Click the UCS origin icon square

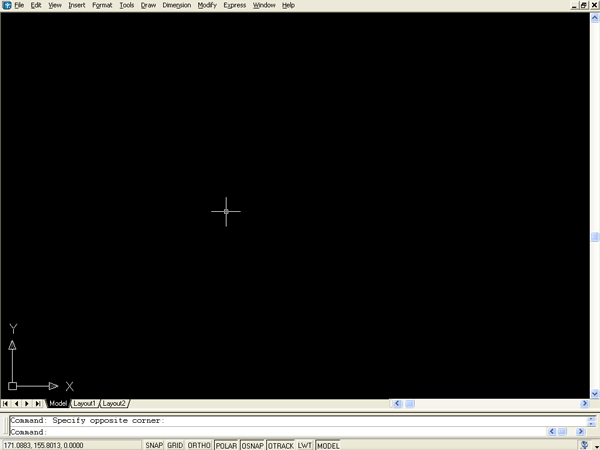[x=13, y=385]
